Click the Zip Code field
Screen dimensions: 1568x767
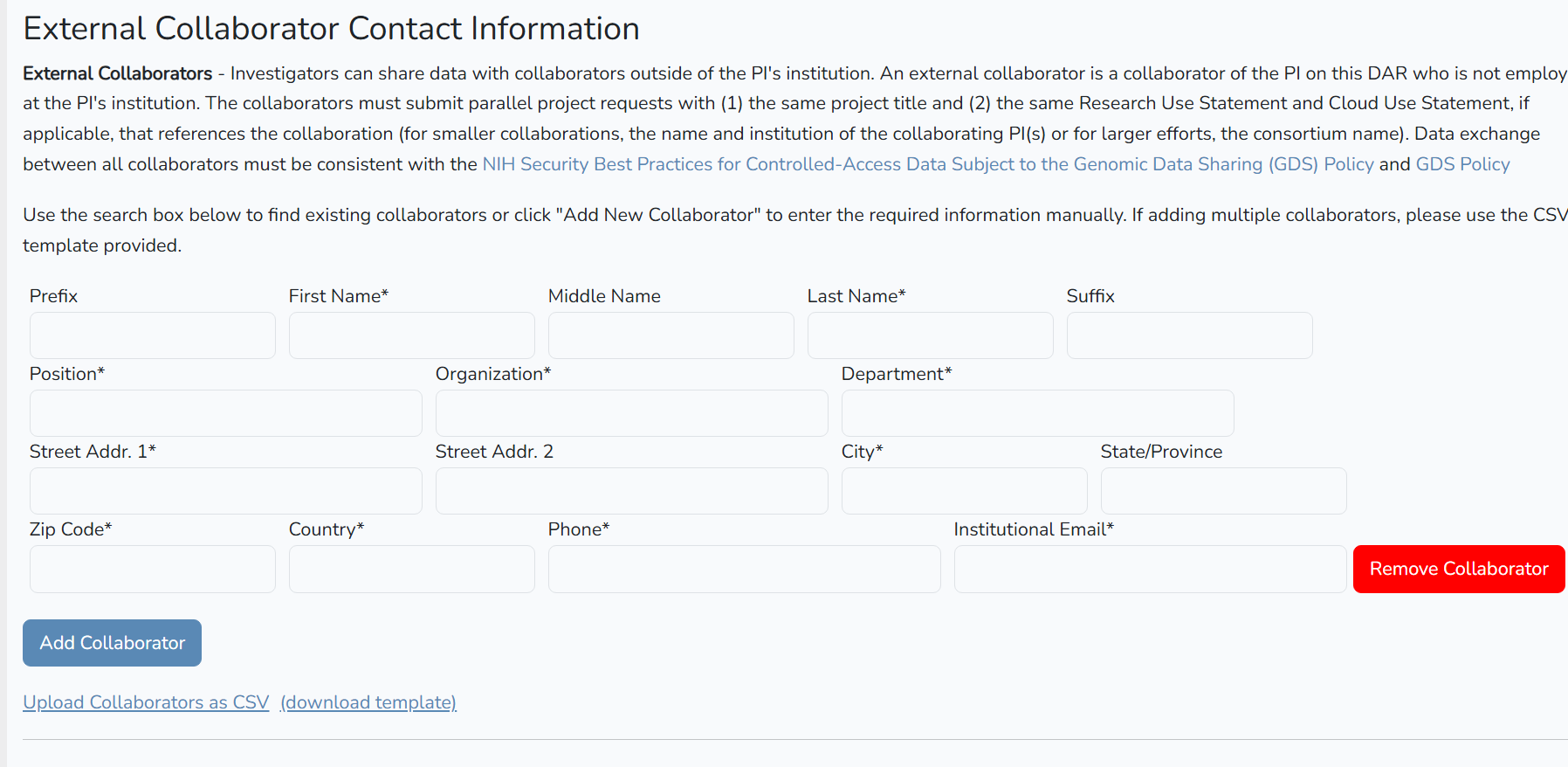pos(153,569)
